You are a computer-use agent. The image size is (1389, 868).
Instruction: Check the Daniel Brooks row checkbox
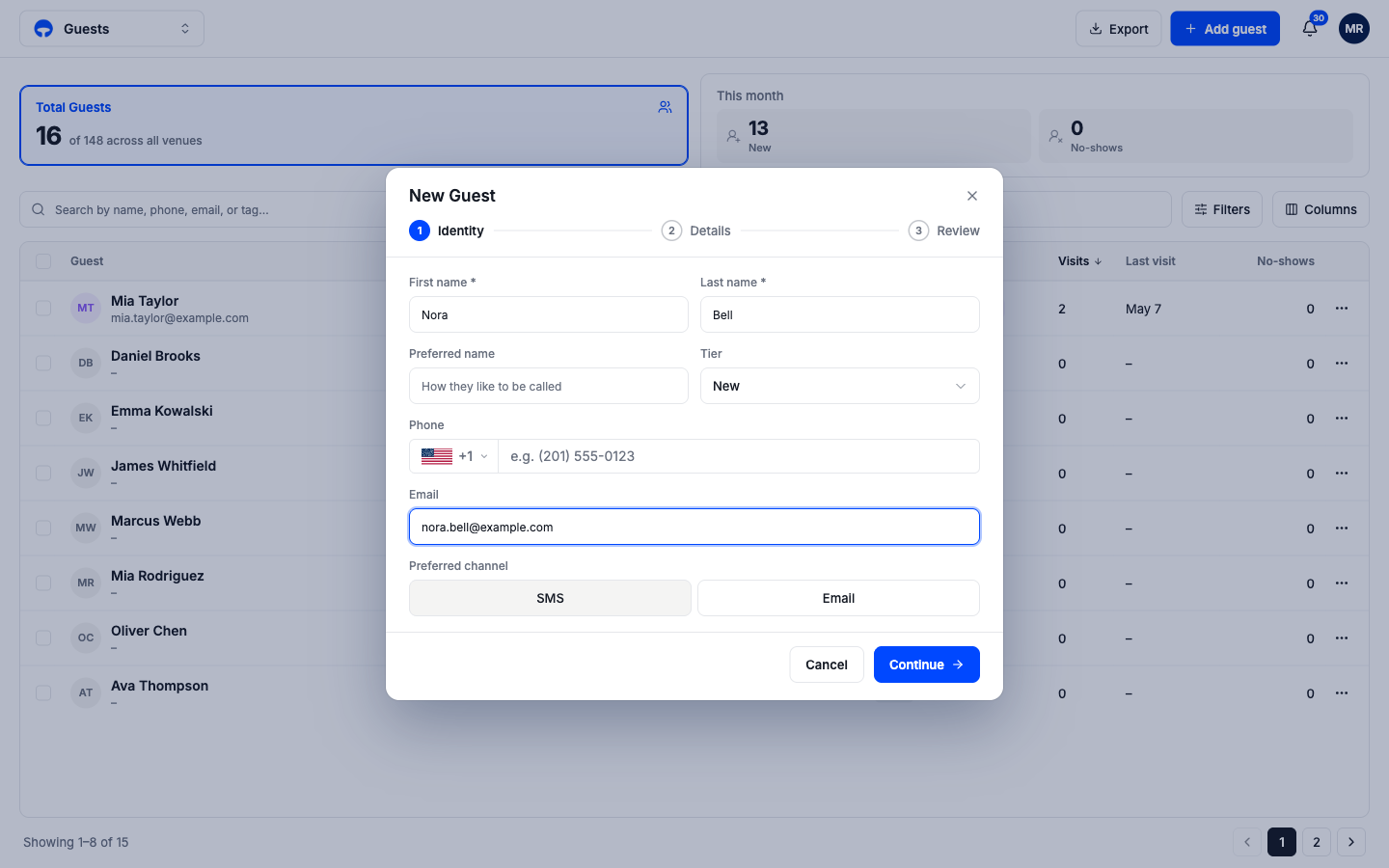[43, 364]
